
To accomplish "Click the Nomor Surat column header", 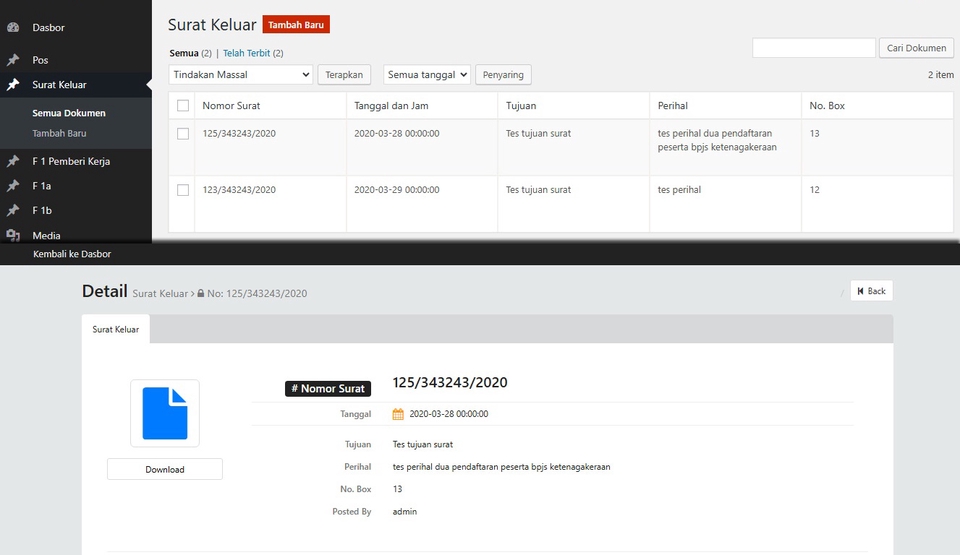I will click(231, 105).
